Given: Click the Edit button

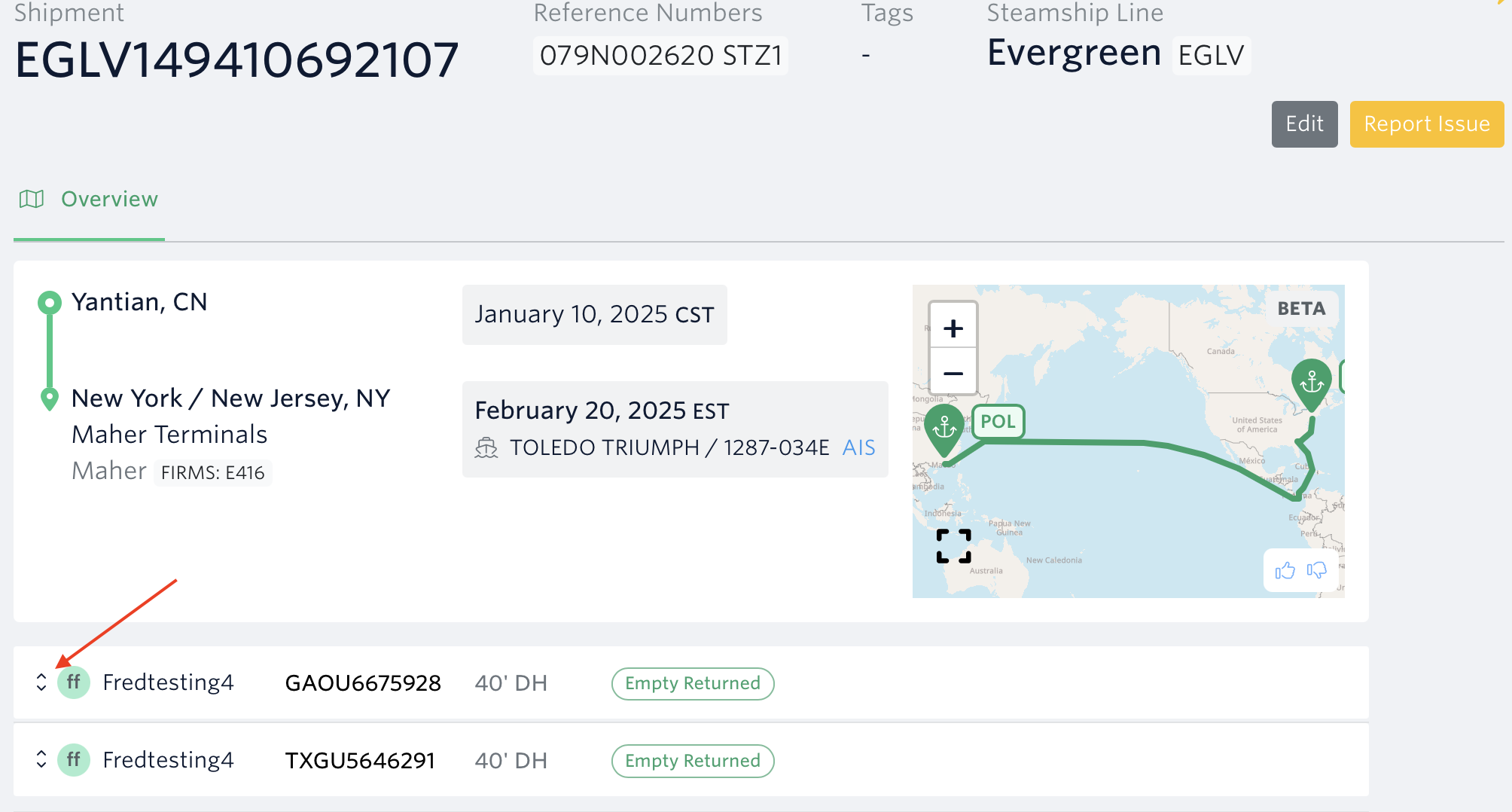Looking at the screenshot, I should [x=1304, y=124].
